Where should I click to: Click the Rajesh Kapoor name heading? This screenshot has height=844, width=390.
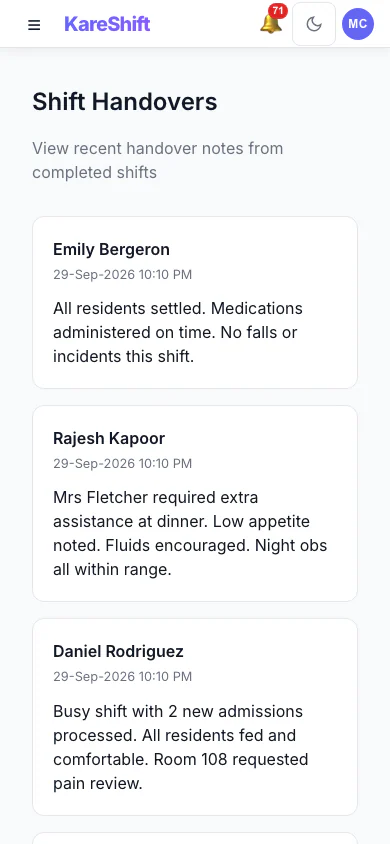109,439
